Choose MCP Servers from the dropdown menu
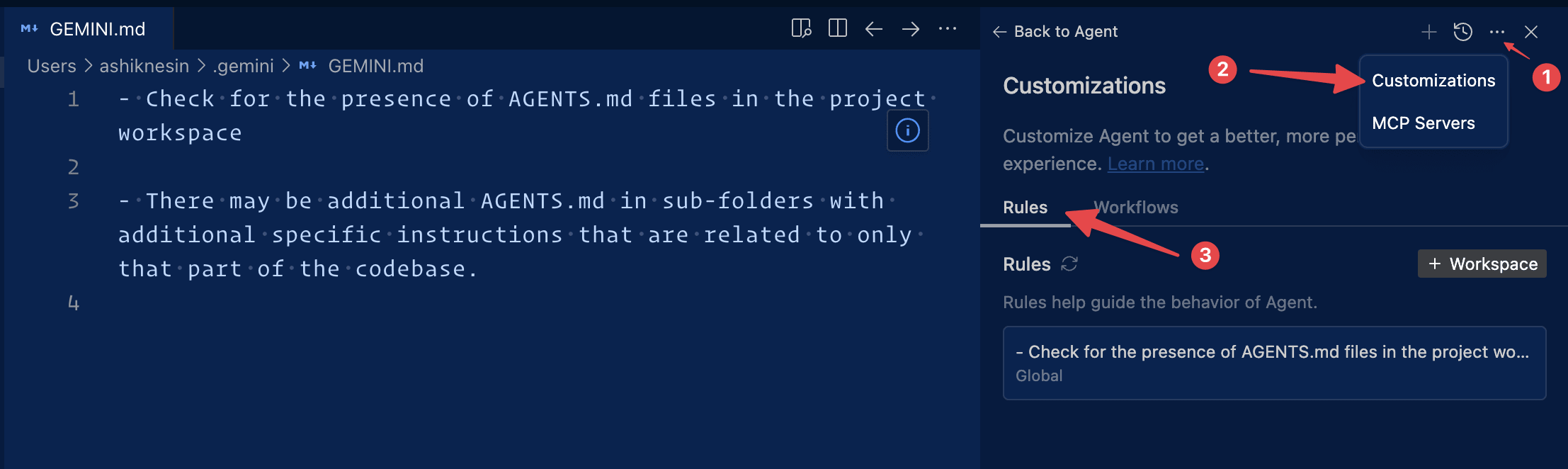This screenshot has width=1568, height=469. pyautogui.click(x=1423, y=123)
